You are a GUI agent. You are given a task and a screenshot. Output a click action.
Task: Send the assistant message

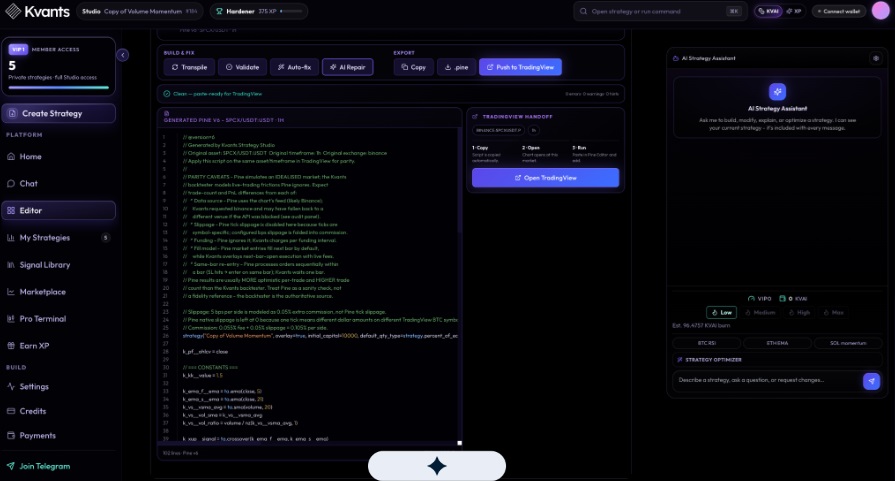871,381
